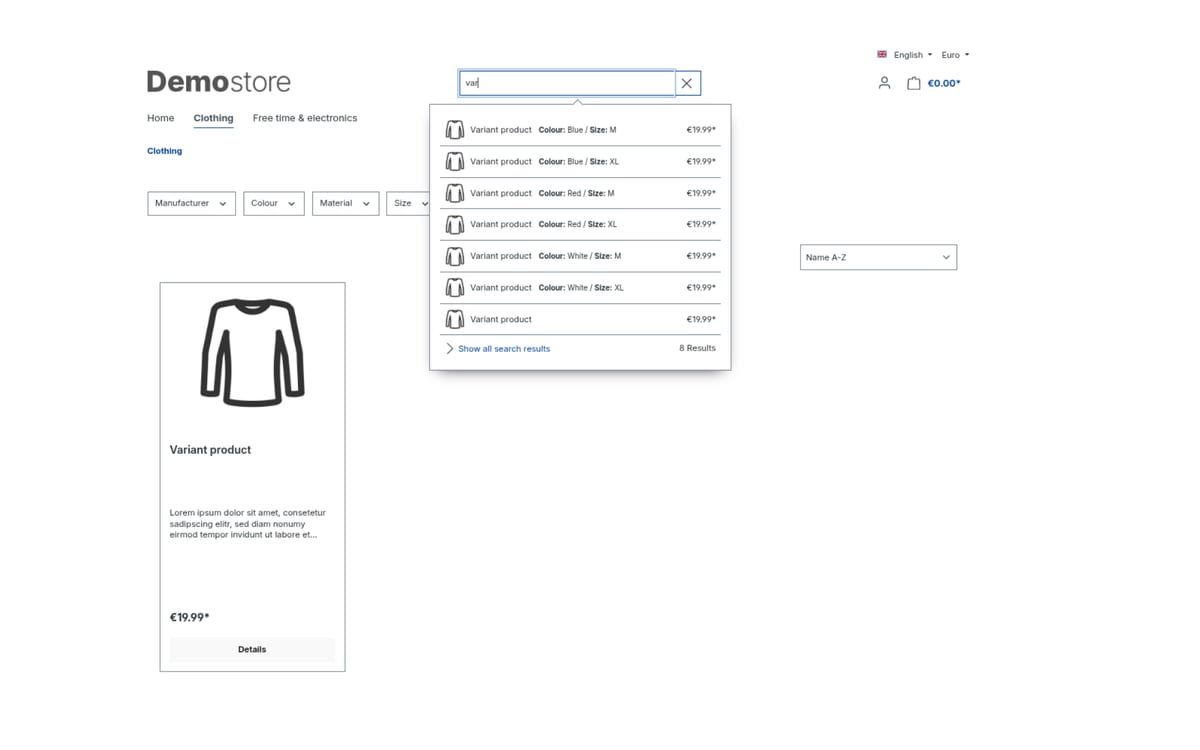This screenshot has width=1200, height=750.
Task: Select Variant product Colour: Blue / Size: M
Action: point(580,130)
